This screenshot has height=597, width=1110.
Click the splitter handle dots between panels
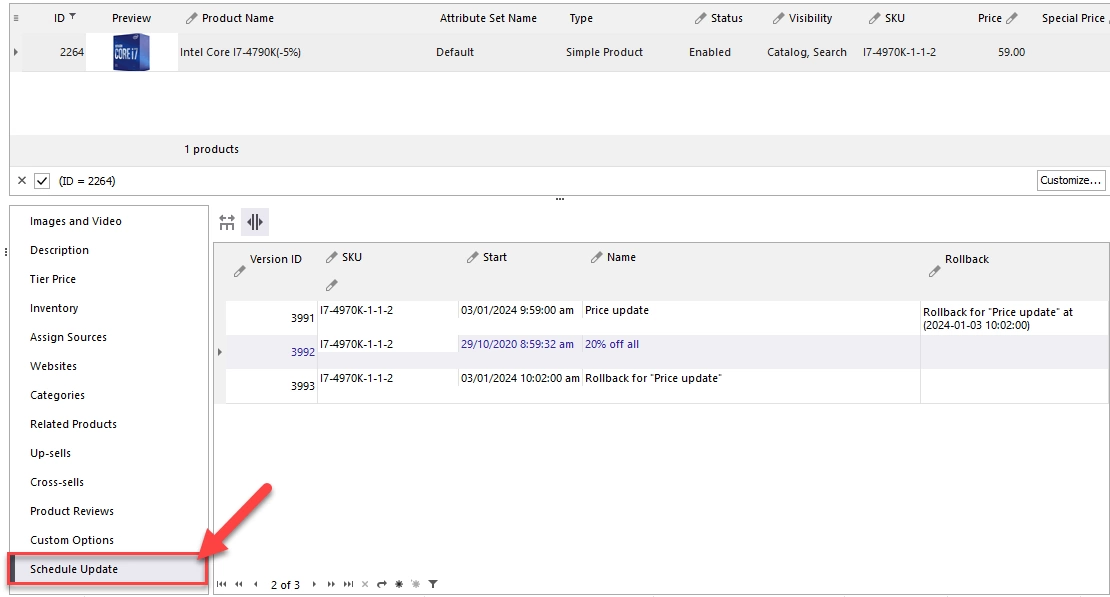[x=560, y=200]
